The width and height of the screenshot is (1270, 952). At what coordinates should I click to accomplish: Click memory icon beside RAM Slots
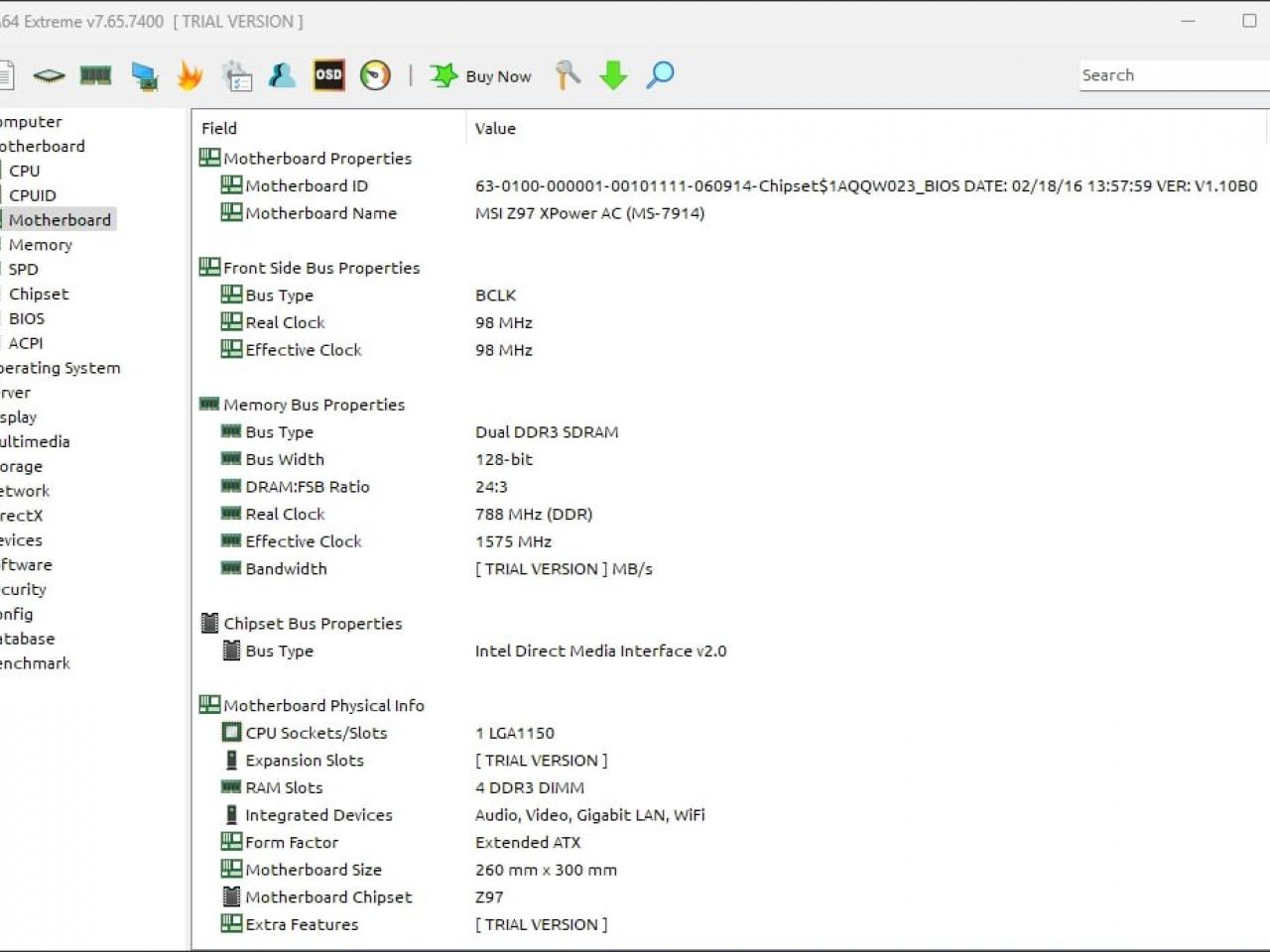pyautogui.click(x=231, y=786)
